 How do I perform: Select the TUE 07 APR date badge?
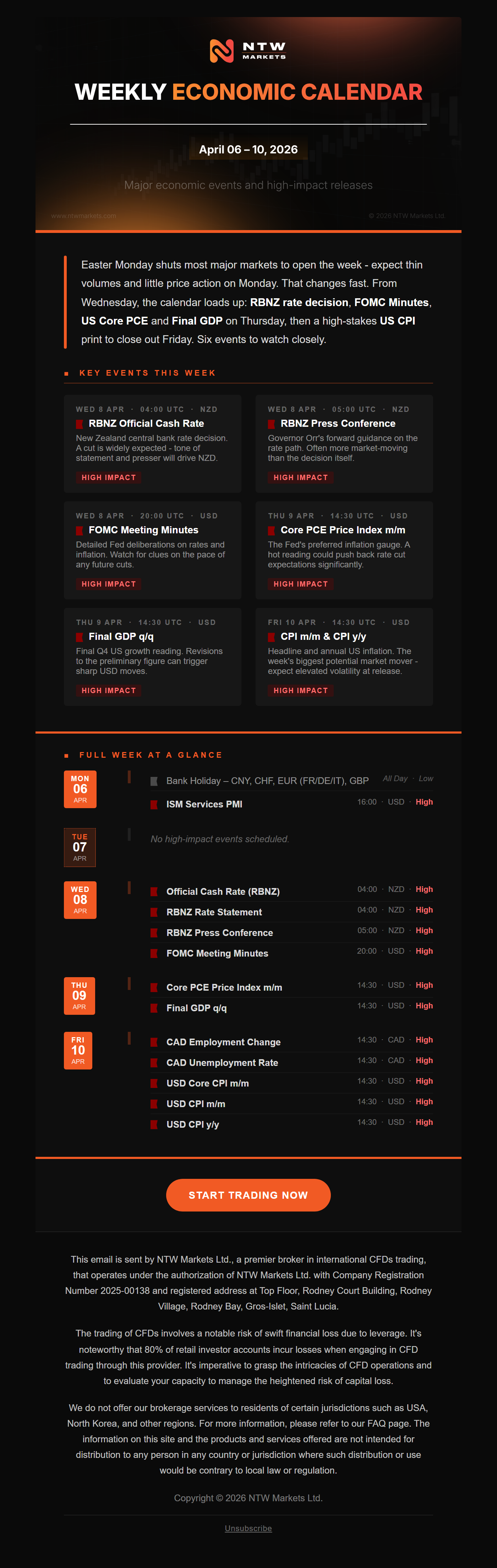pyautogui.click(x=80, y=847)
